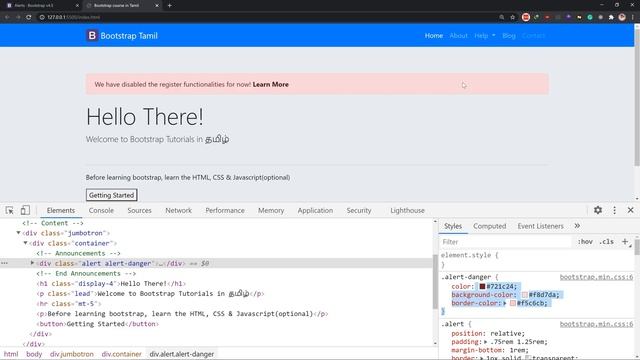The image size is (640, 360).
Task: Click the #721c24 color swatch
Action: (x=482, y=287)
